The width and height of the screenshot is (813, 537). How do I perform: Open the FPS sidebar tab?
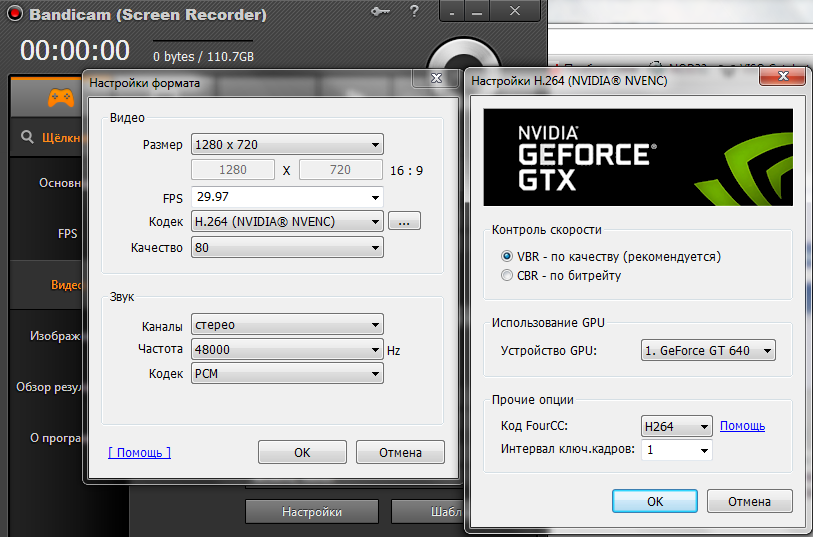(x=47, y=234)
